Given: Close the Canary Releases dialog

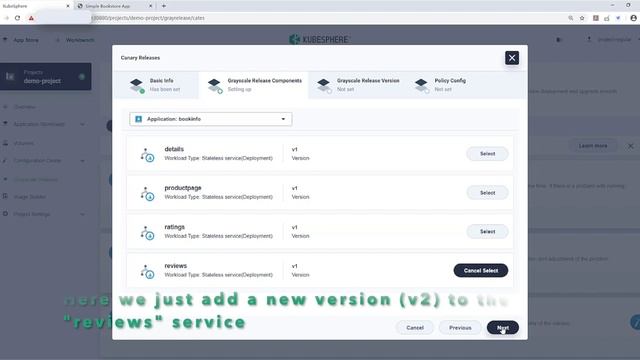Looking at the screenshot, I should tap(511, 58).
